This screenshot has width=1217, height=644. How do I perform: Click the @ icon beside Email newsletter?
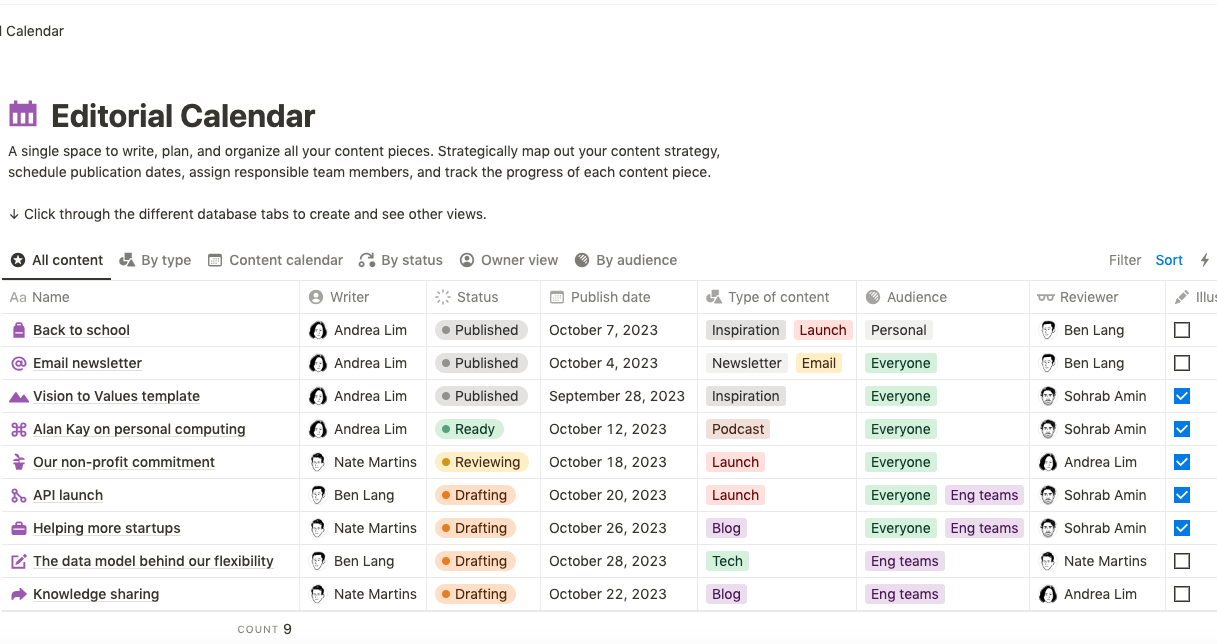point(18,363)
